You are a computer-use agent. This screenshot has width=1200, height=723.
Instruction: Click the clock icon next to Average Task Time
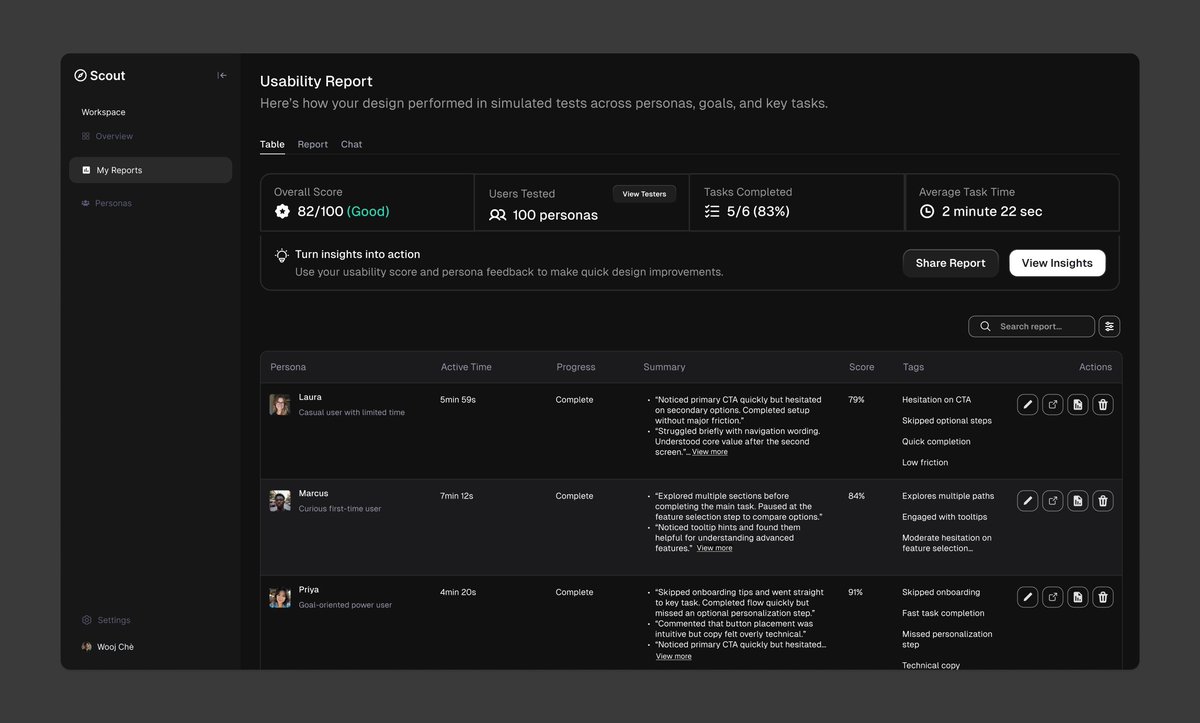point(925,212)
